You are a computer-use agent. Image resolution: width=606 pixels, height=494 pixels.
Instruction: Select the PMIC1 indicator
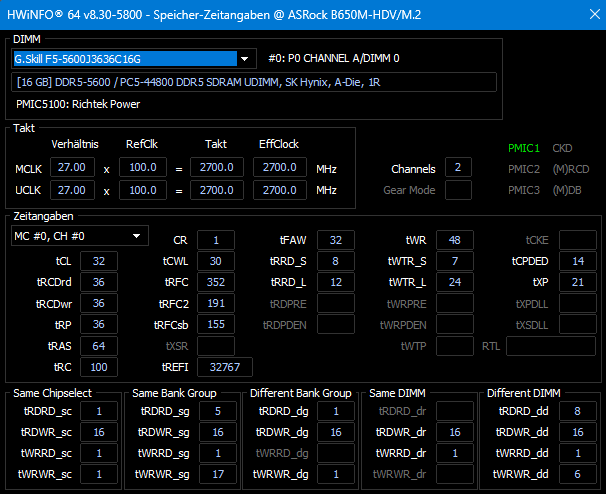[x=523, y=148]
